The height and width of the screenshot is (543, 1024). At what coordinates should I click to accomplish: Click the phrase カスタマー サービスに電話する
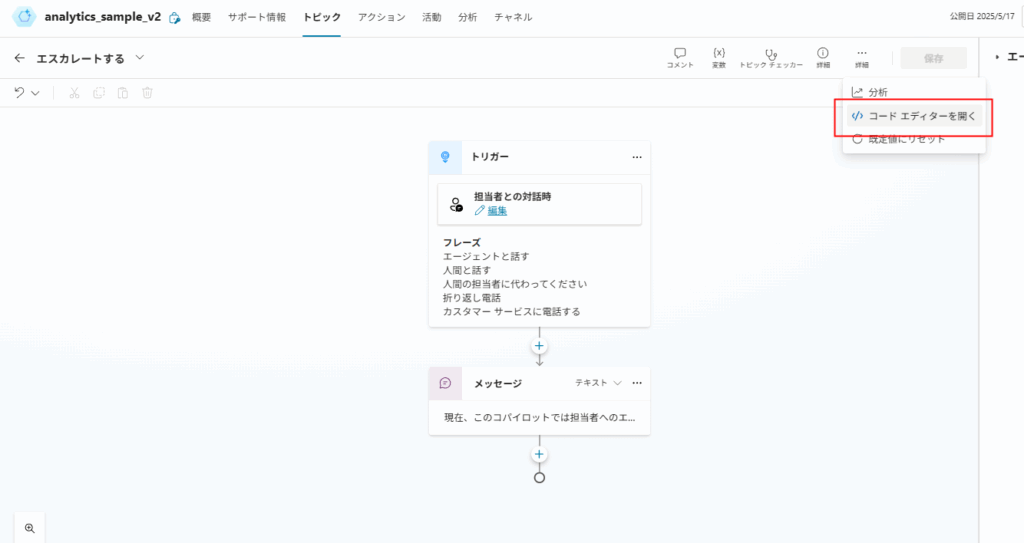pos(511,312)
